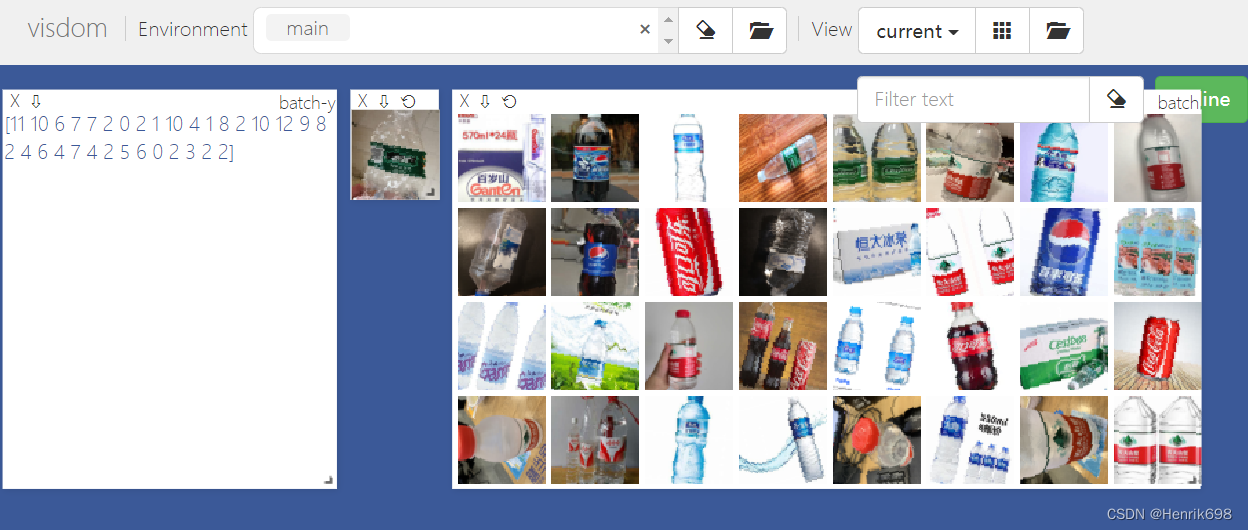Click the green carton box image in row three

coord(1064,346)
